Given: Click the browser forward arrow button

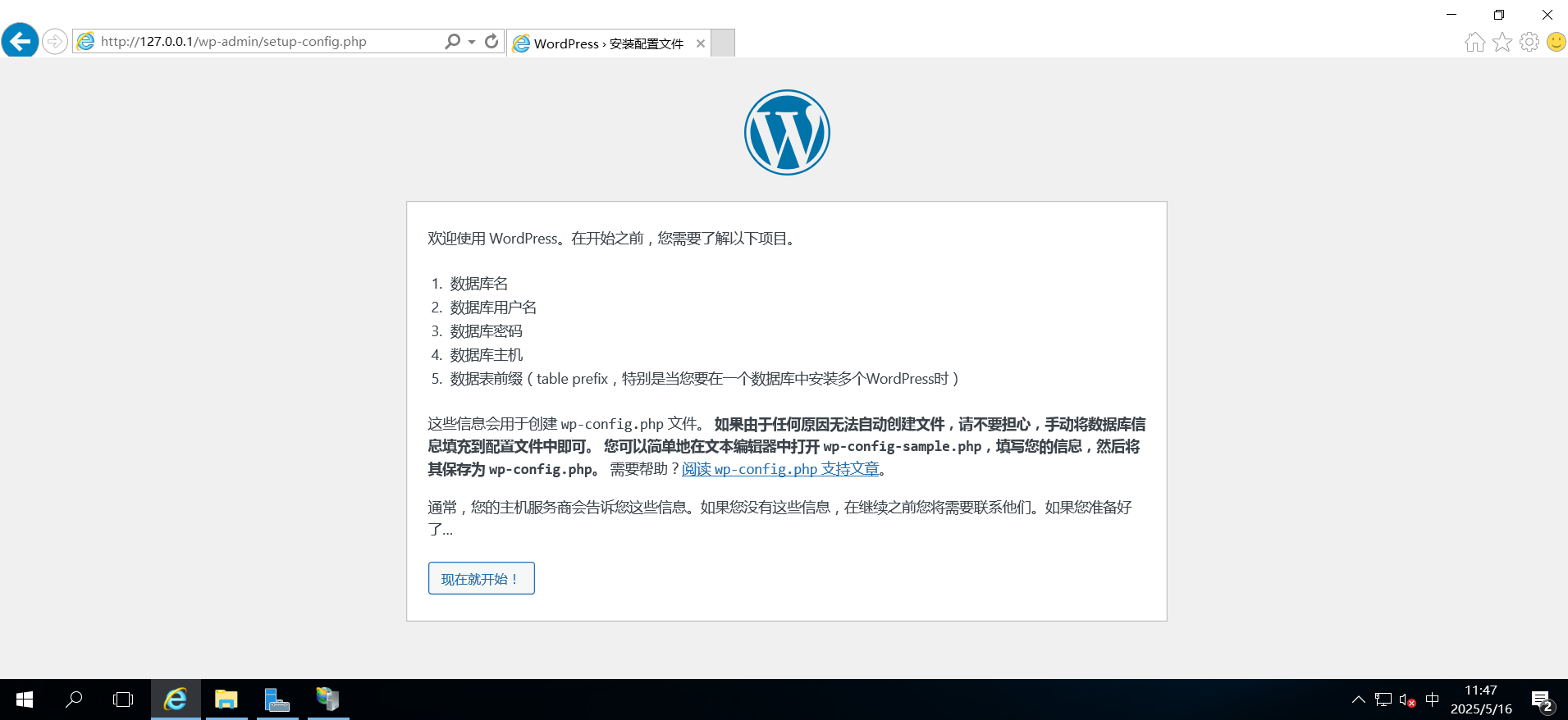Looking at the screenshot, I should (x=55, y=41).
